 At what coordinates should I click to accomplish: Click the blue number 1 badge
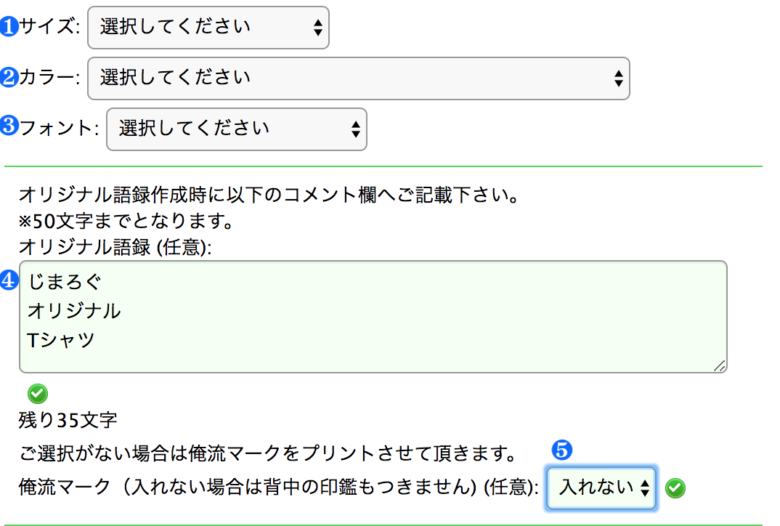(x=9, y=27)
